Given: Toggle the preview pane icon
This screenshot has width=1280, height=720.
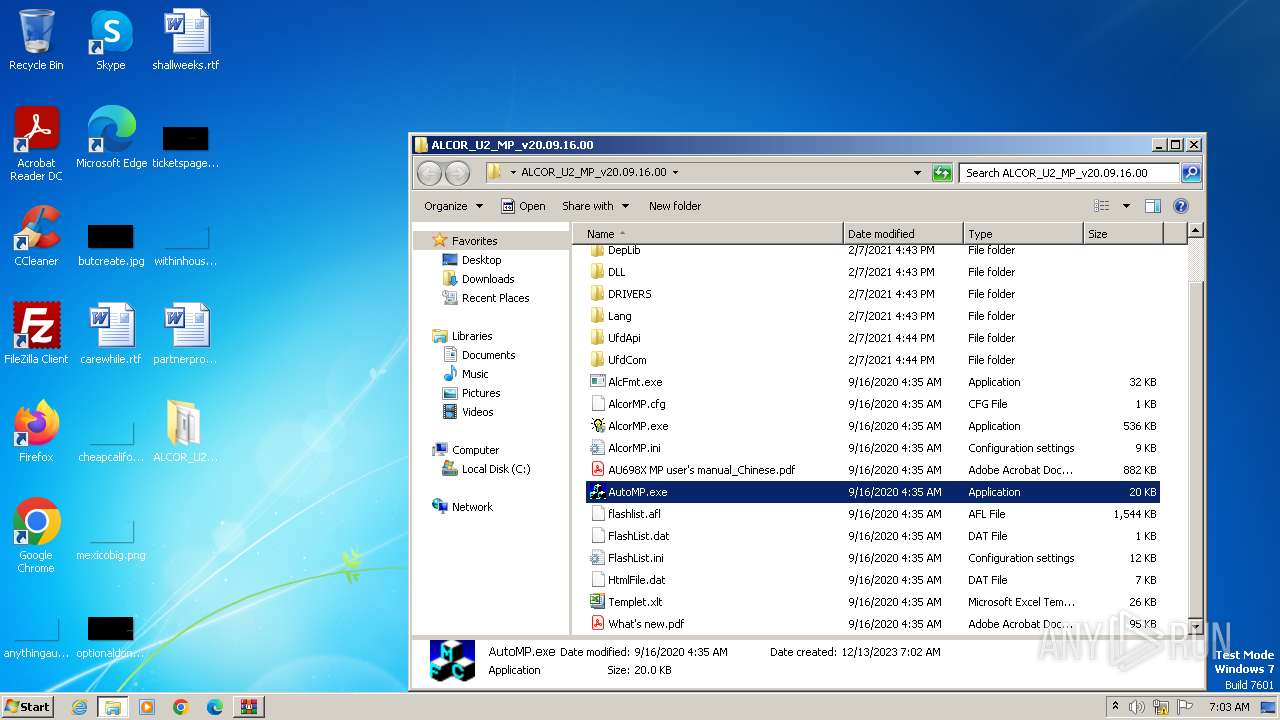Looking at the screenshot, I should [x=1153, y=206].
